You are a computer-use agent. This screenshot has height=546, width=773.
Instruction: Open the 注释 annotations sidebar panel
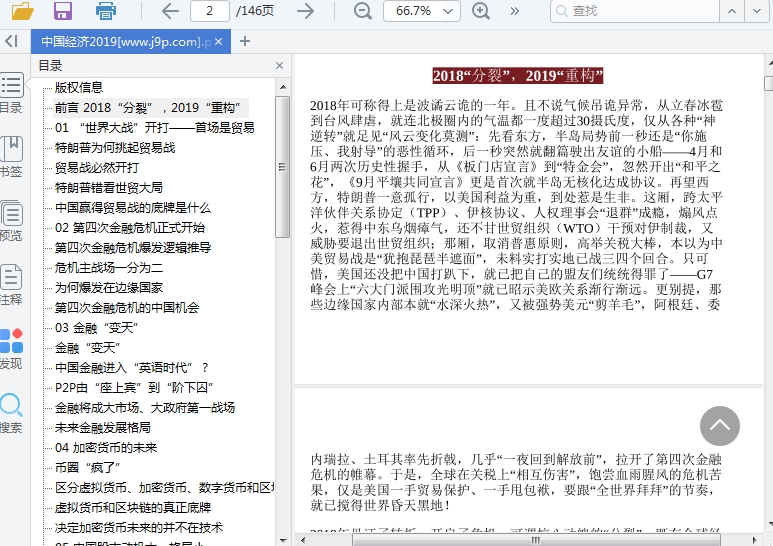(11, 285)
